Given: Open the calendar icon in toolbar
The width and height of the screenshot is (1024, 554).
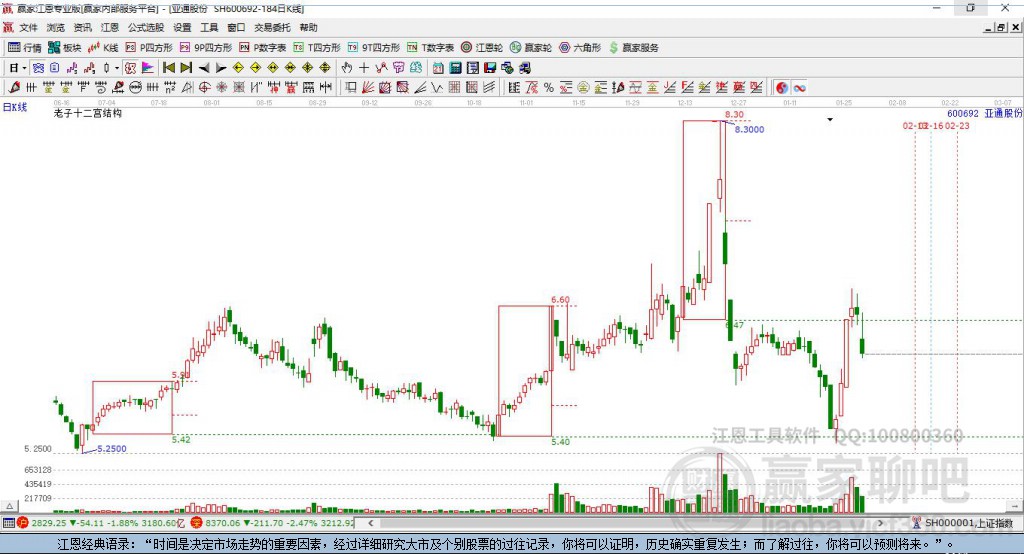Looking at the screenshot, I should point(438,68).
